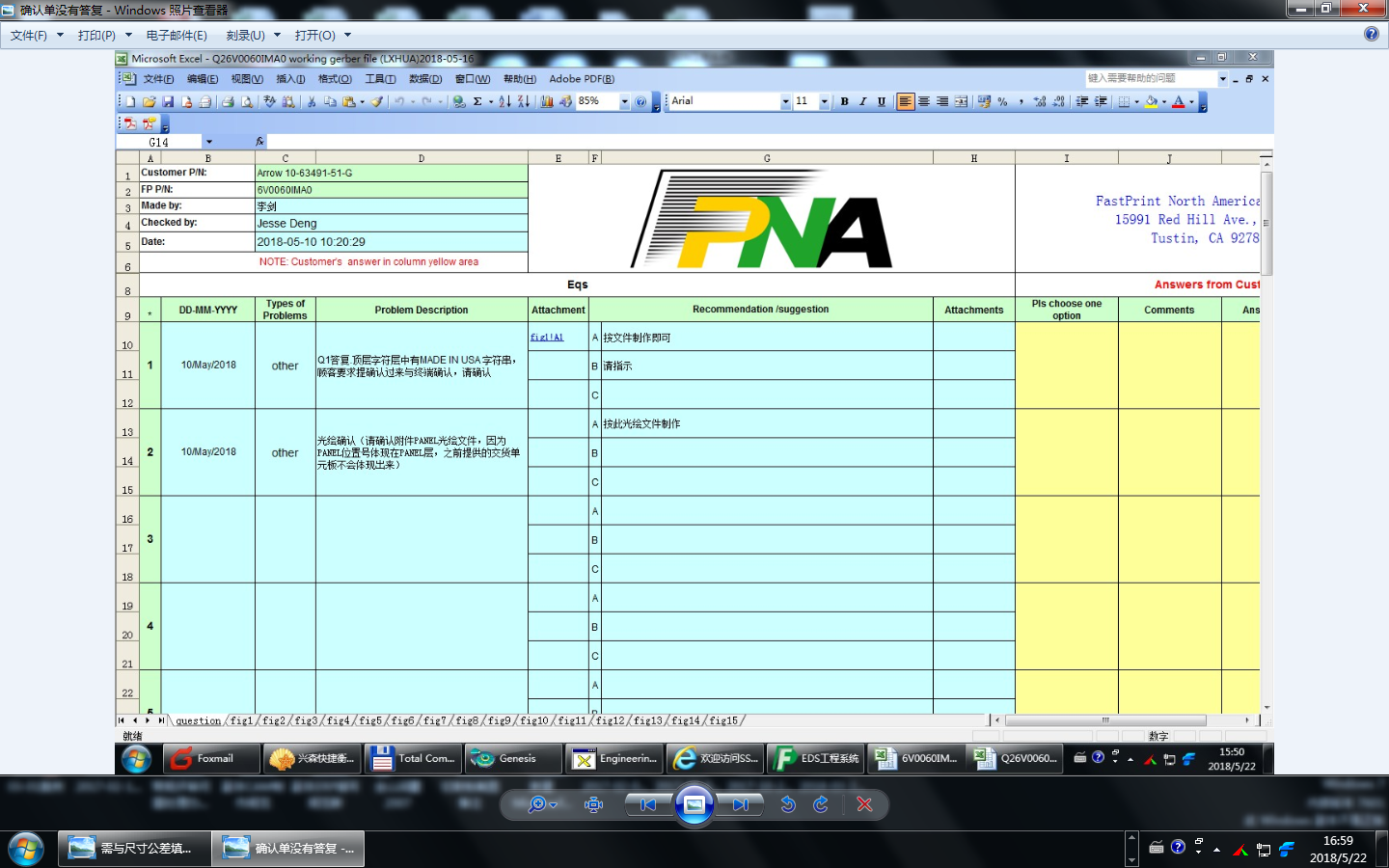The height and width of the screenshot is (868, 1389).
Task: Click 电子邮件(E) in Photo Viewer
Action: click(x=177, y=35)
